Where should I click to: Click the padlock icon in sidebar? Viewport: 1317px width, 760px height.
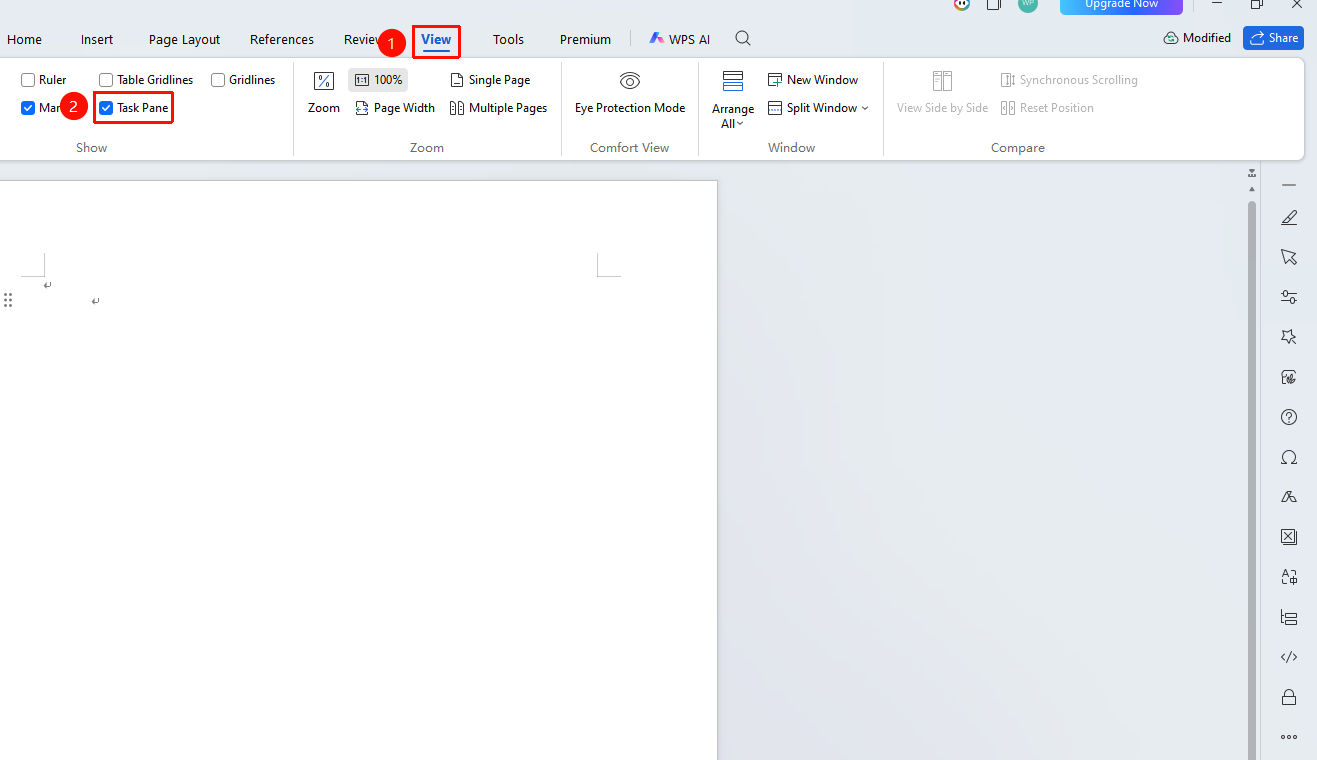click(1289, 697)
